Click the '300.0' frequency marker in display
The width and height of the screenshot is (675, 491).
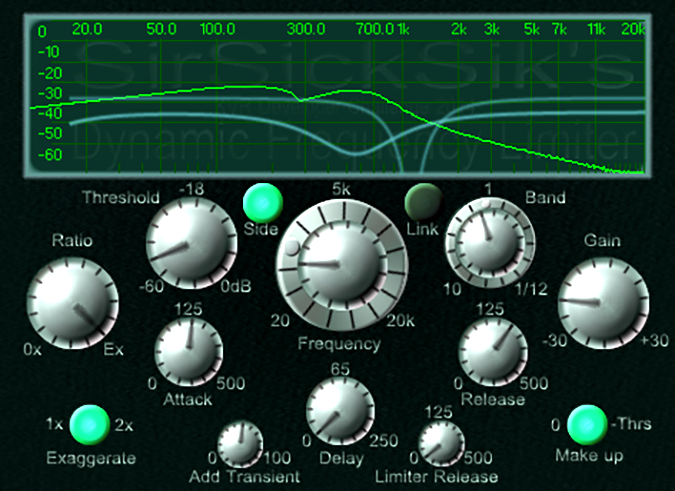click(x=306, y=29)
